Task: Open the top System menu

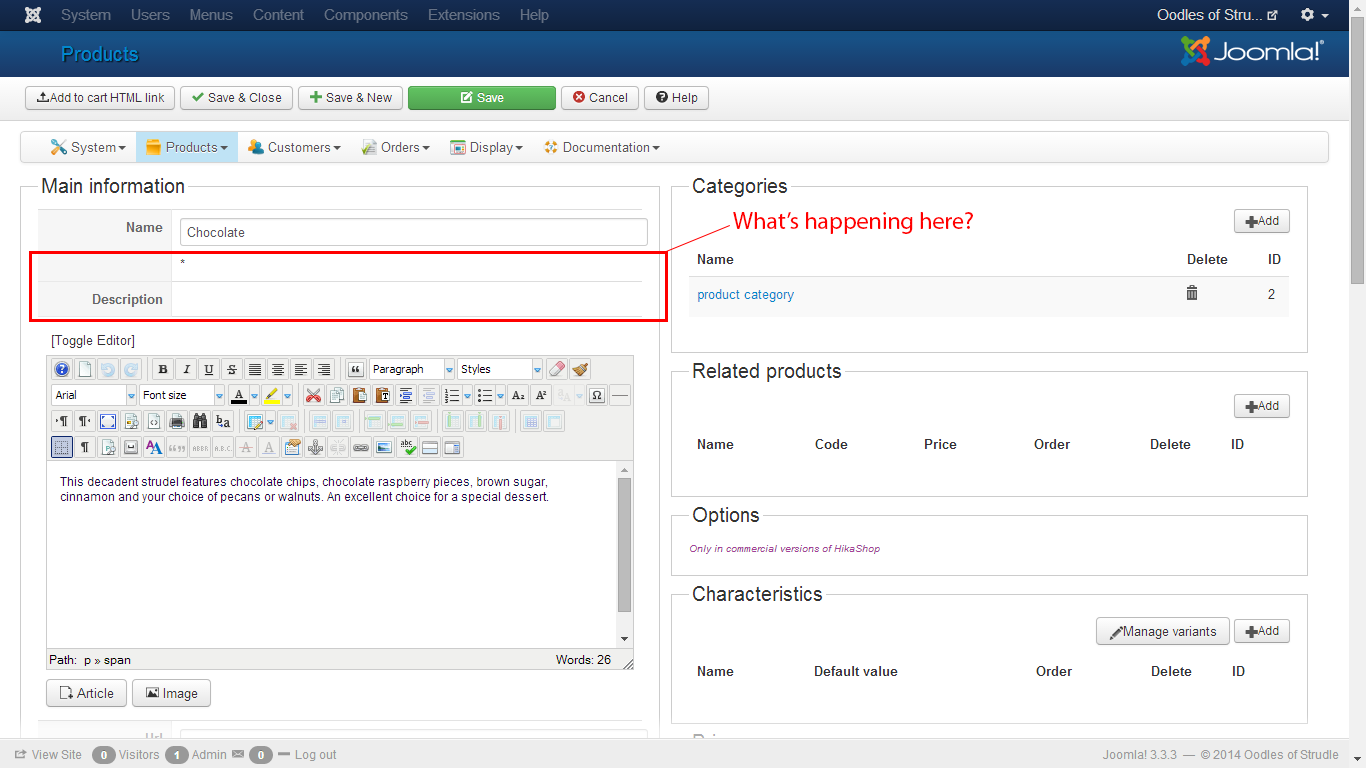Action: tap(86, 15)
